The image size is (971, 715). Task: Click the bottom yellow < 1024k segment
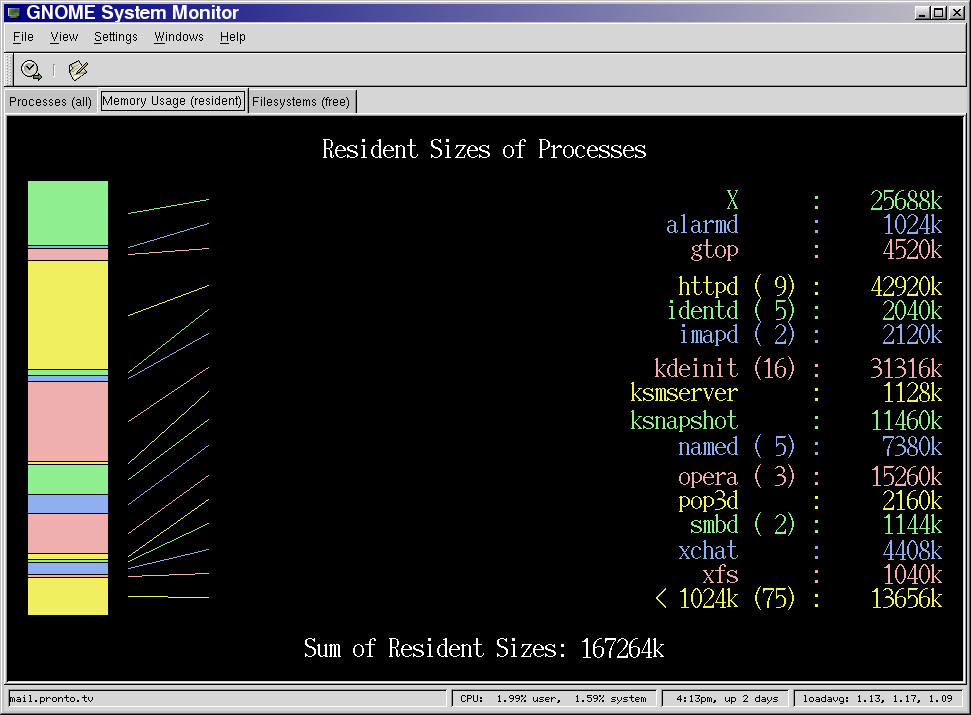click(68, 596)
